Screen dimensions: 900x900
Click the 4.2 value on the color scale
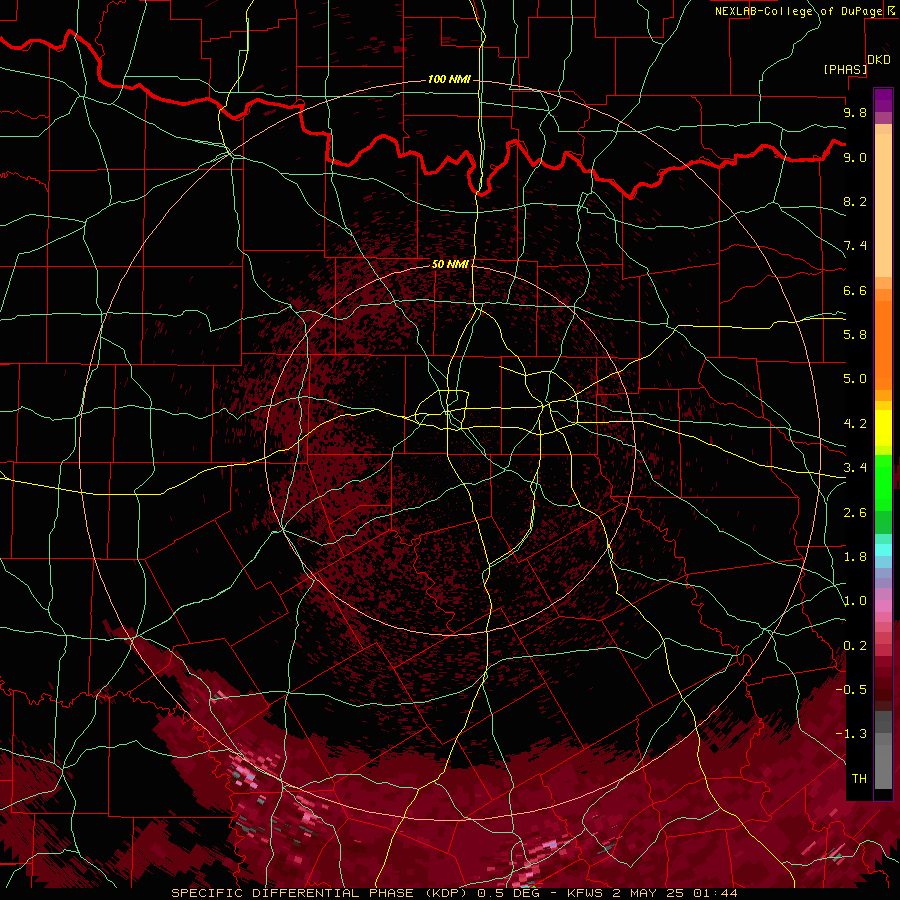(x=855, y=424)
